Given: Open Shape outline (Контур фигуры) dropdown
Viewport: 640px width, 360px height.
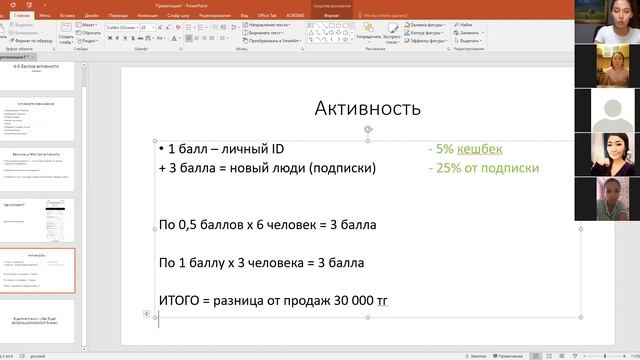Looking at the screenshot, I should (424, 33).
